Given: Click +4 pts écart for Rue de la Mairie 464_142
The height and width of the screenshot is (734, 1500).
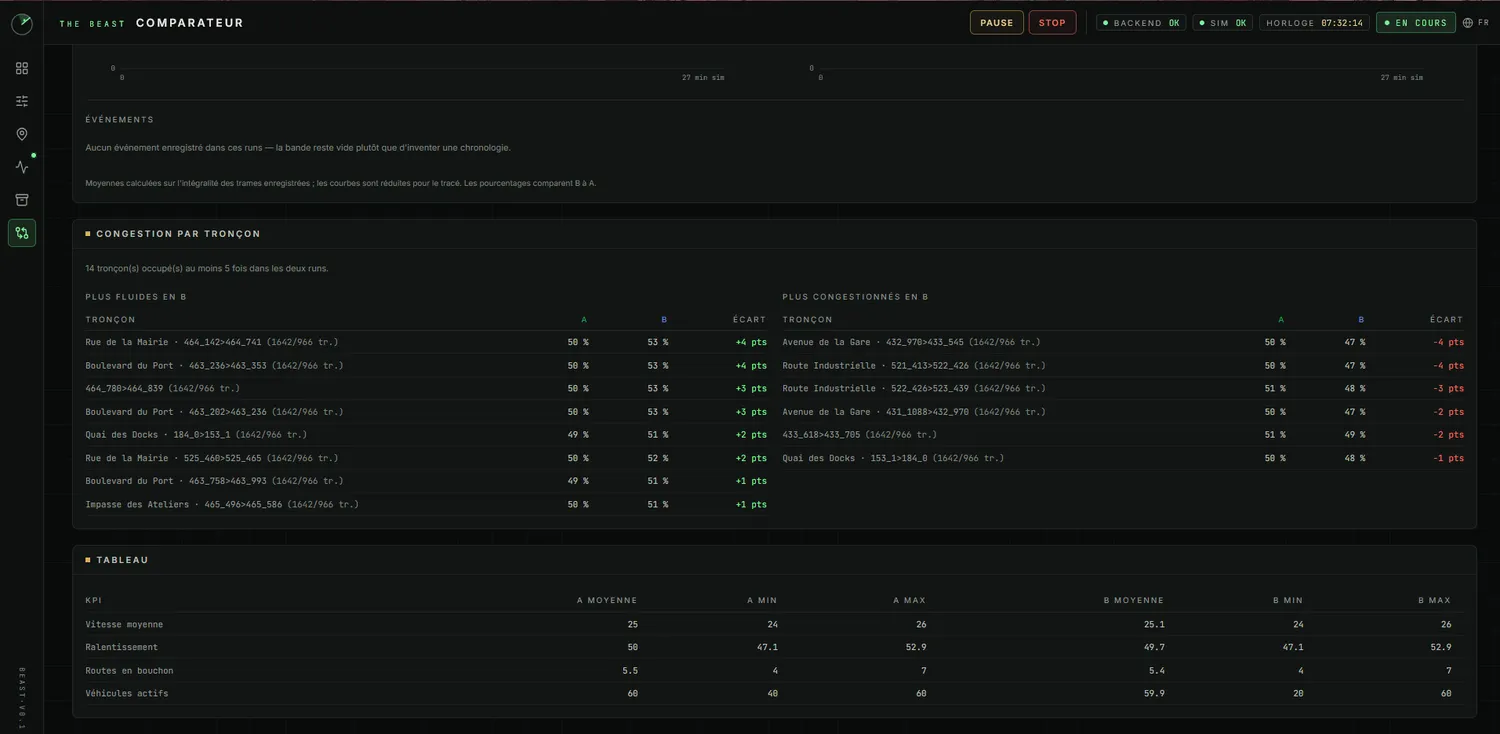Looking at the screenshot, I should click(x=751, y=342).
